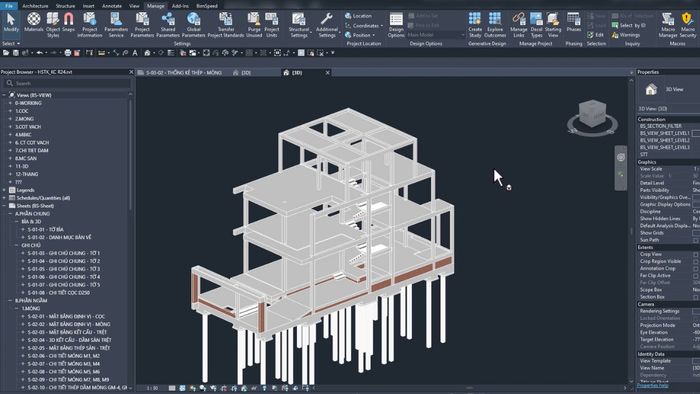Open Project Units settings
700x394 pixels.
click(271, 25)
